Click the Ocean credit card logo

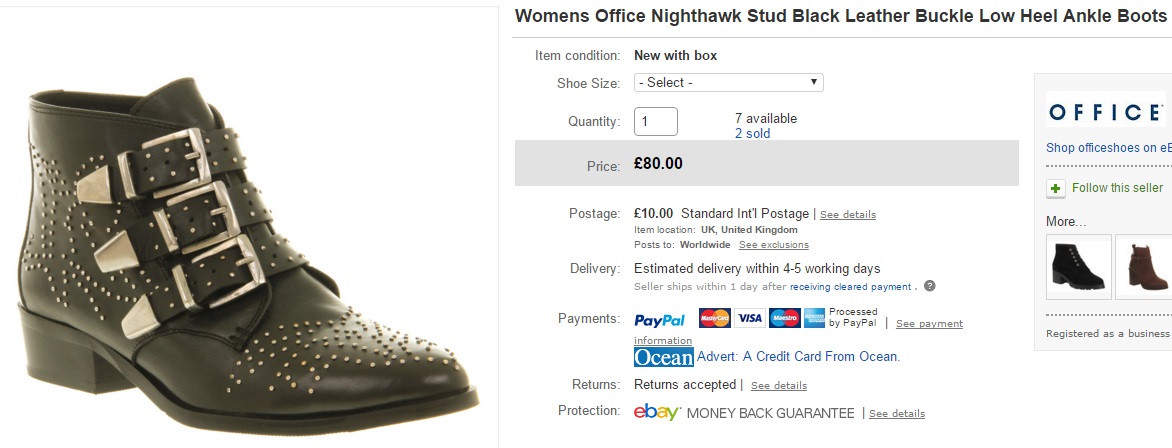[663, 357]
